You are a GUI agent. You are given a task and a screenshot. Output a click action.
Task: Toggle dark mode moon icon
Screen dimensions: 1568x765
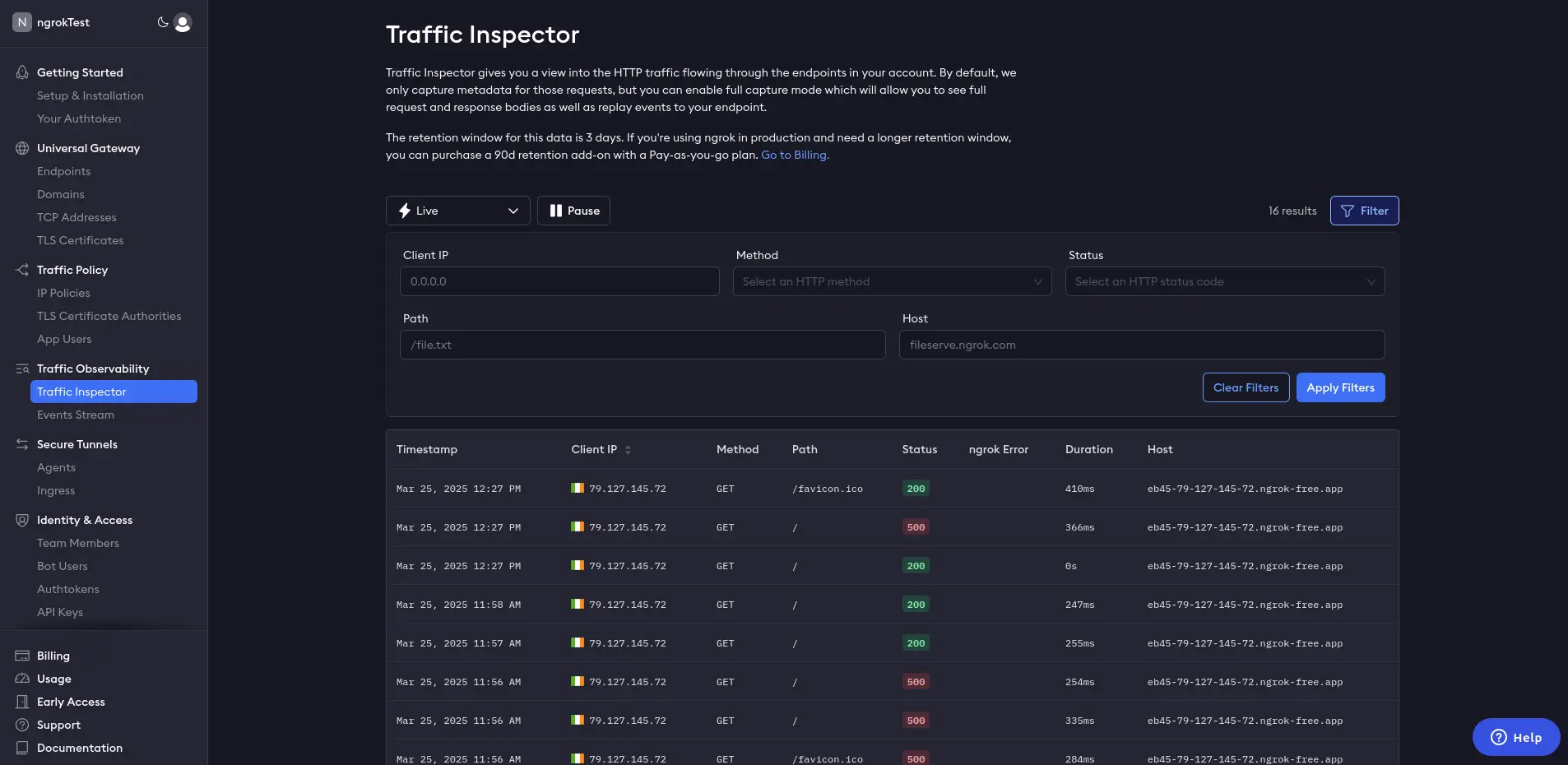(163, 22)
